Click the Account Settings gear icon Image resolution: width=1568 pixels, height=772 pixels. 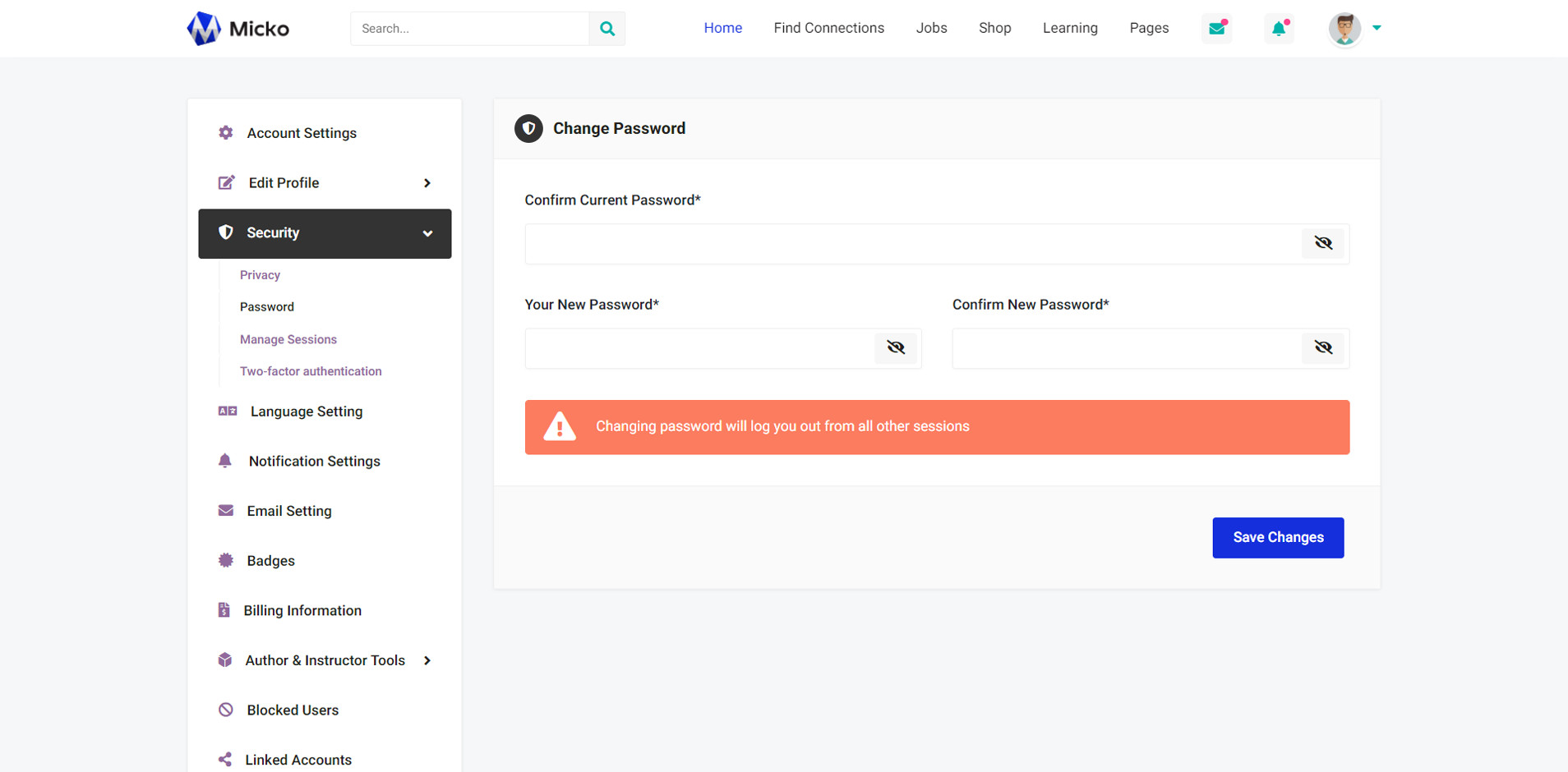pos(226,133)
